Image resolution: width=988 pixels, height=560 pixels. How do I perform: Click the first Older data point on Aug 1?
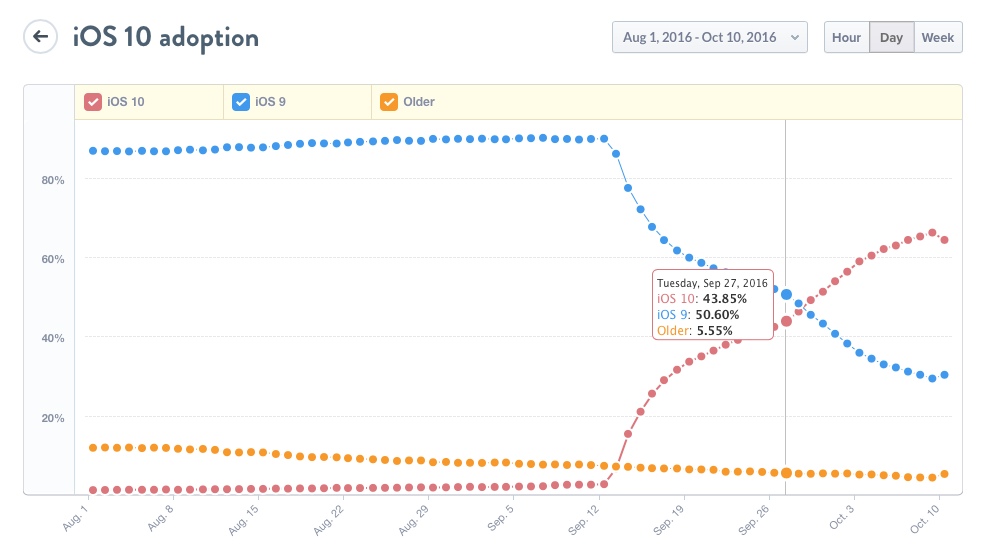pos(93,448)
